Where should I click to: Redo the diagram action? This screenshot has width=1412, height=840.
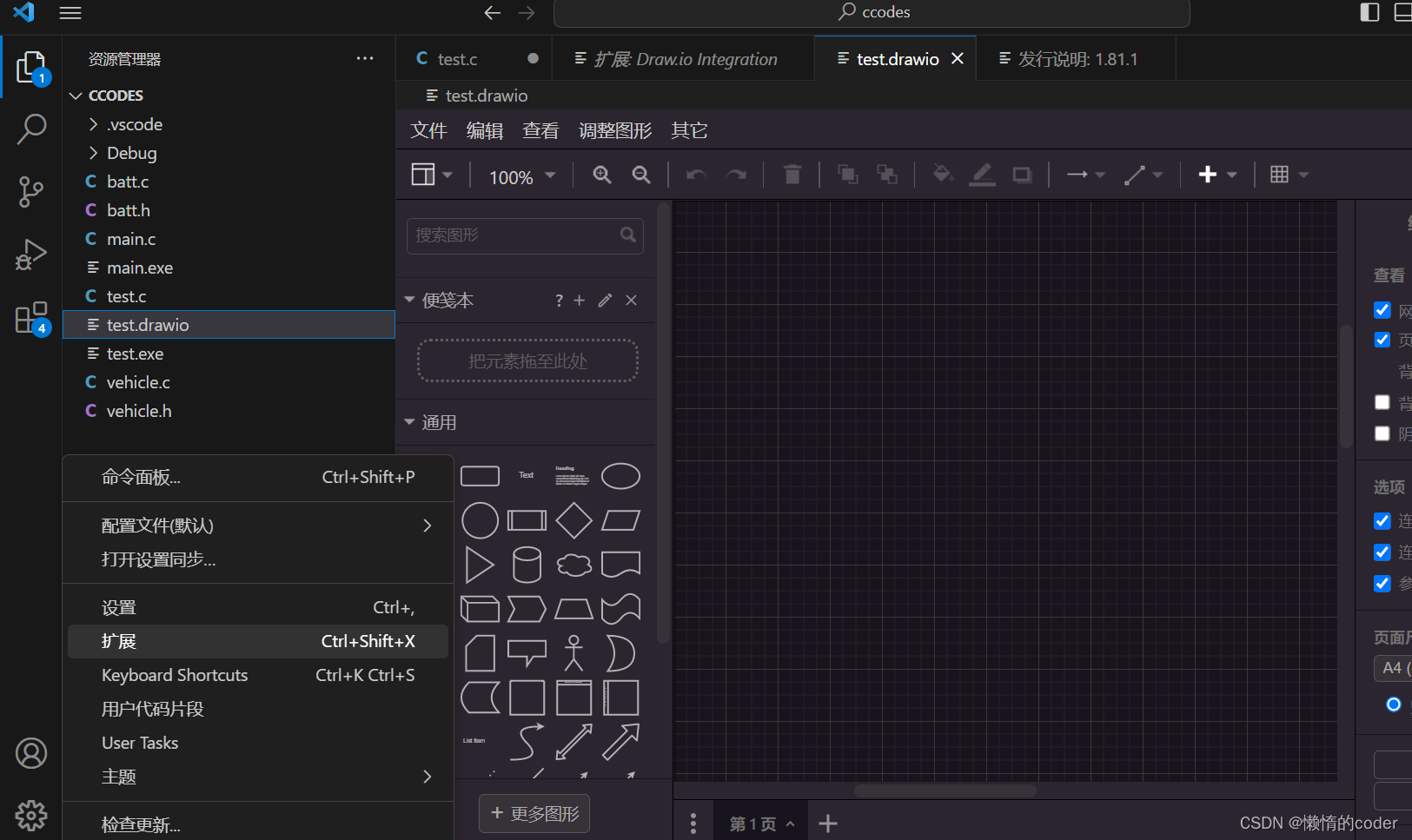[736, 175]
